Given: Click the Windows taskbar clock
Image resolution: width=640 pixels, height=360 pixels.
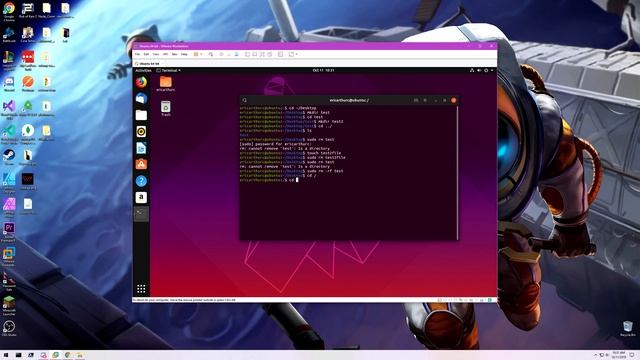Looking at the screenshot, I should click(619, 355).
